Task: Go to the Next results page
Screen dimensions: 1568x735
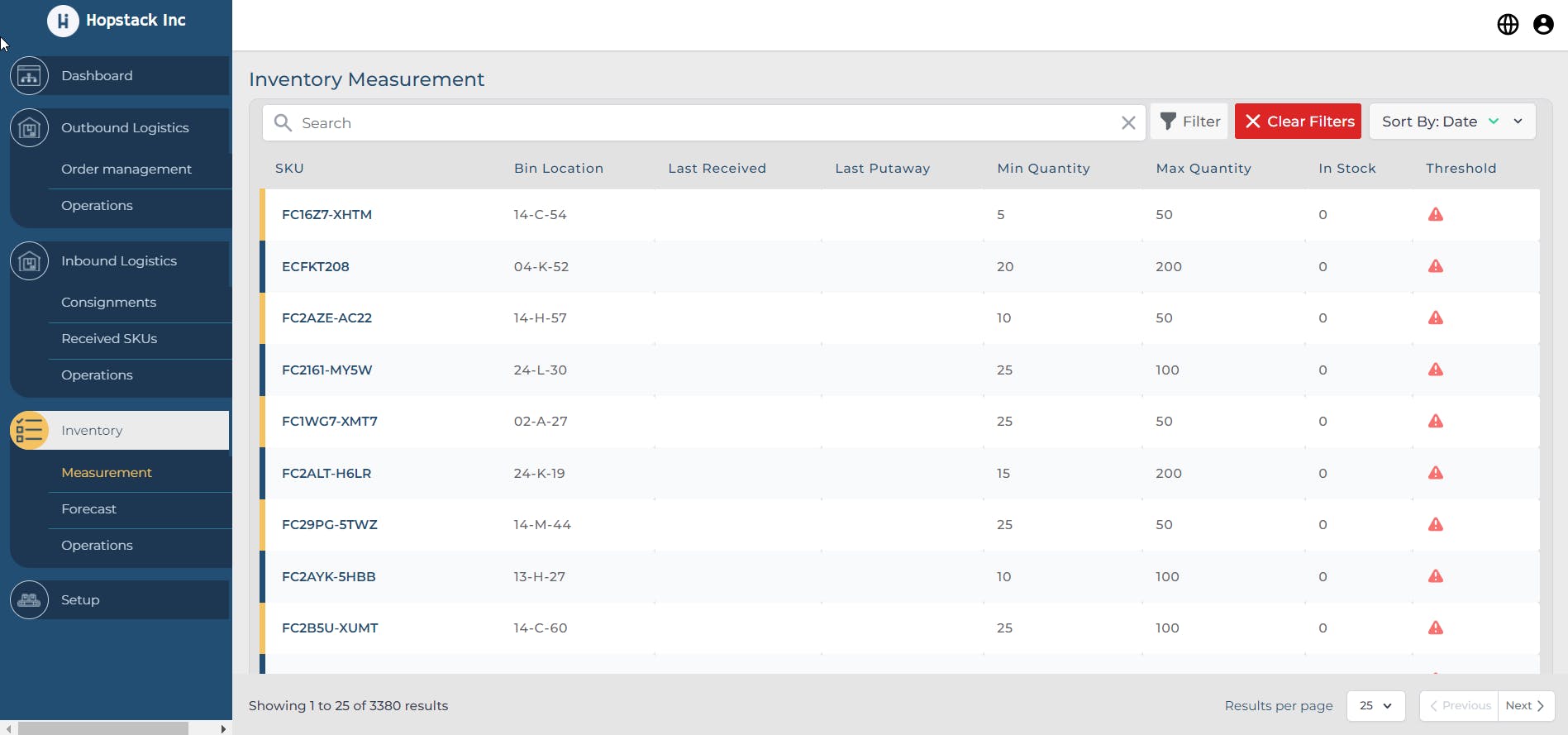Action: click(1525, 705)
